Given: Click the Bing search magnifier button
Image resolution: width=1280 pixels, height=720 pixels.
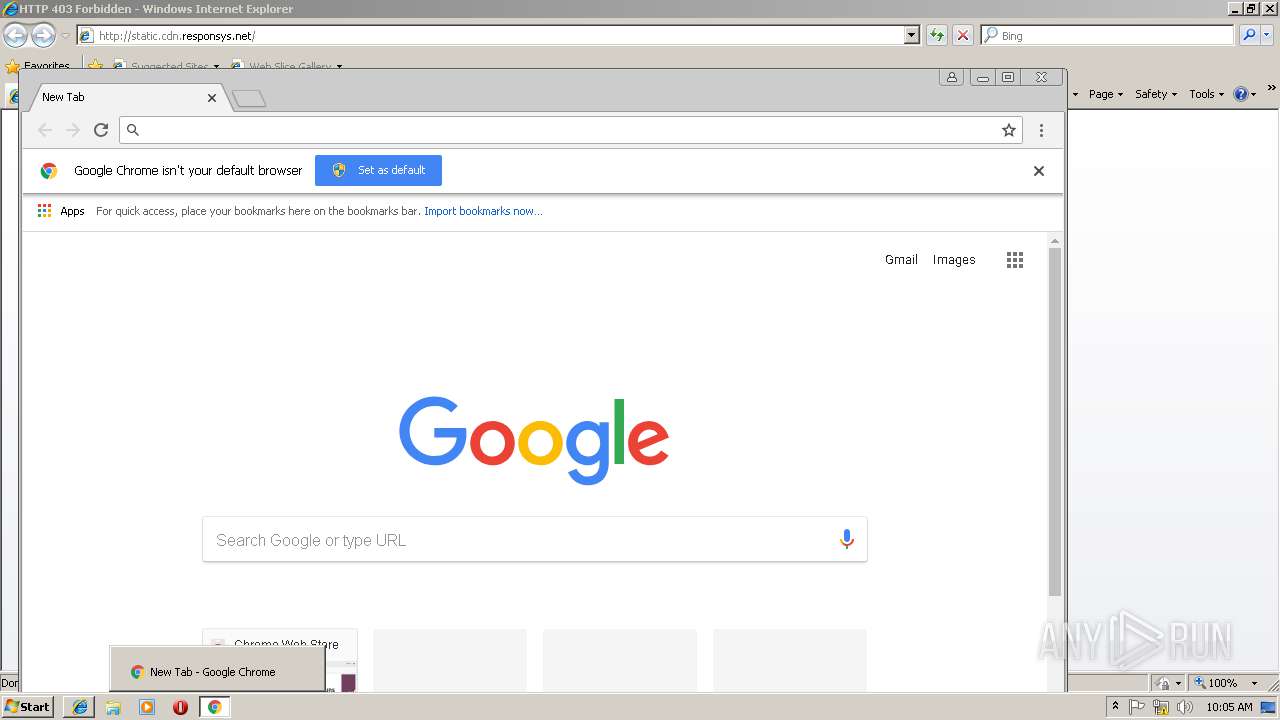Looking at the screenshot, I should (1249, 35).
